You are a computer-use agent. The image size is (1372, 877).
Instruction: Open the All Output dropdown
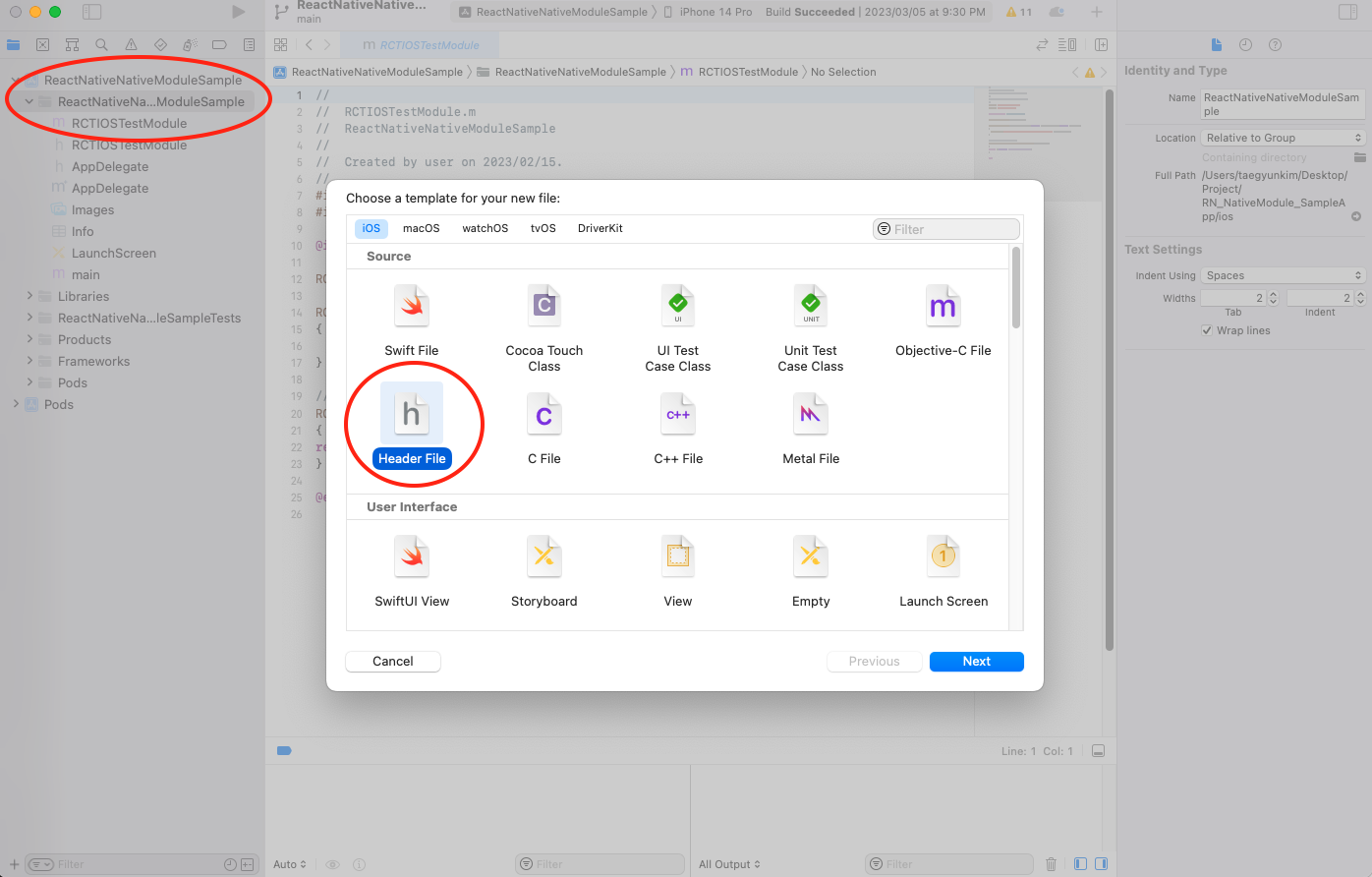[730, 864]
